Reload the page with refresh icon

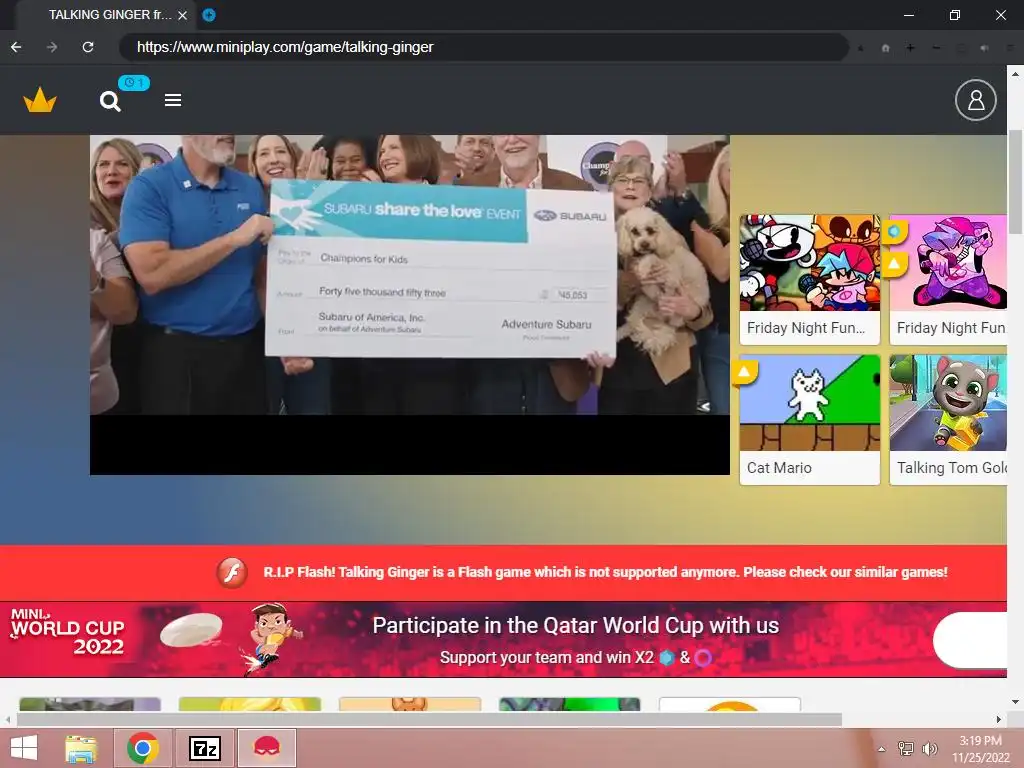pos(88,47)
